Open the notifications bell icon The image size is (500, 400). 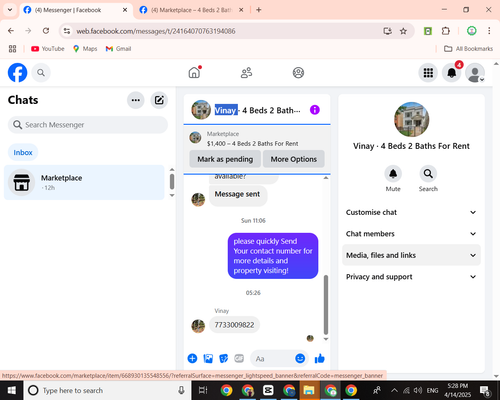pyautogui.click(x=452, y=73)
